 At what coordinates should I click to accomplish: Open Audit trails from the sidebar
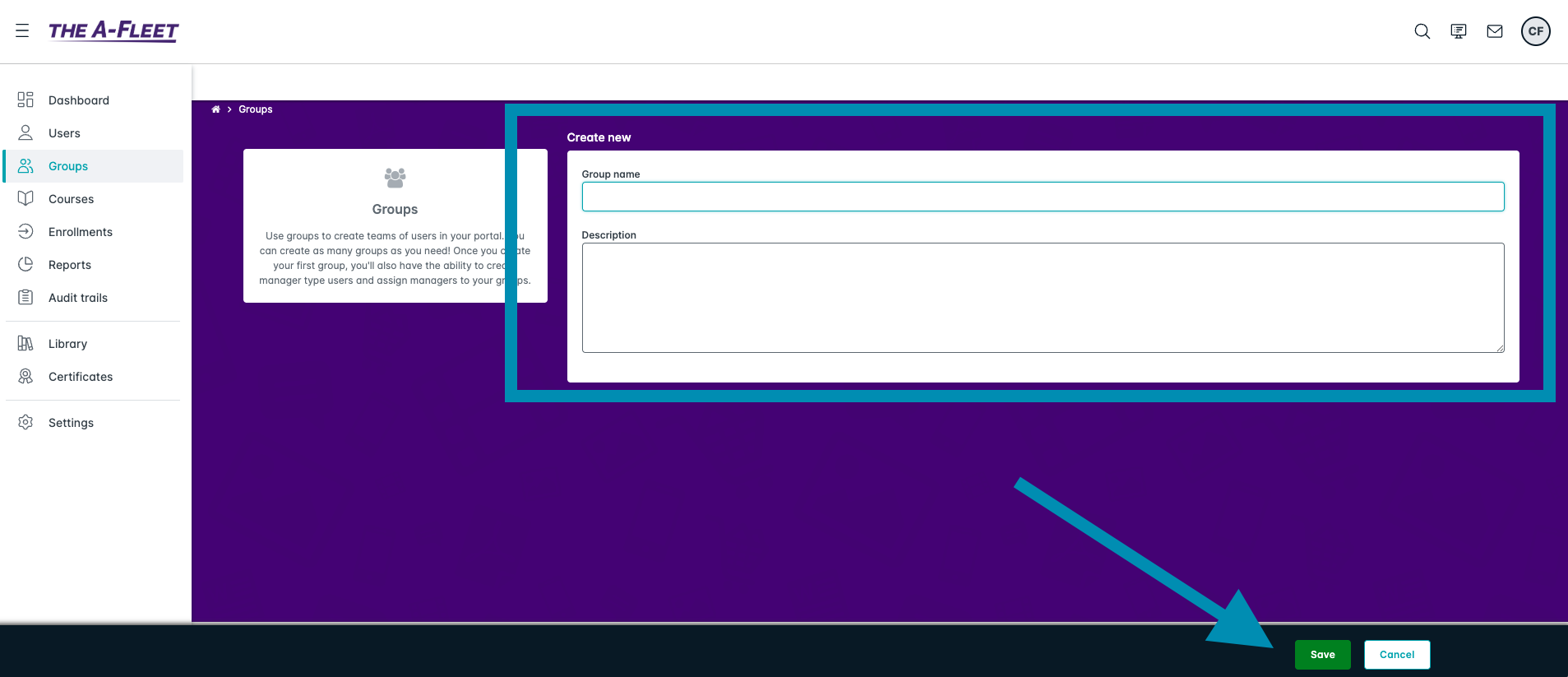pos(77,298)
